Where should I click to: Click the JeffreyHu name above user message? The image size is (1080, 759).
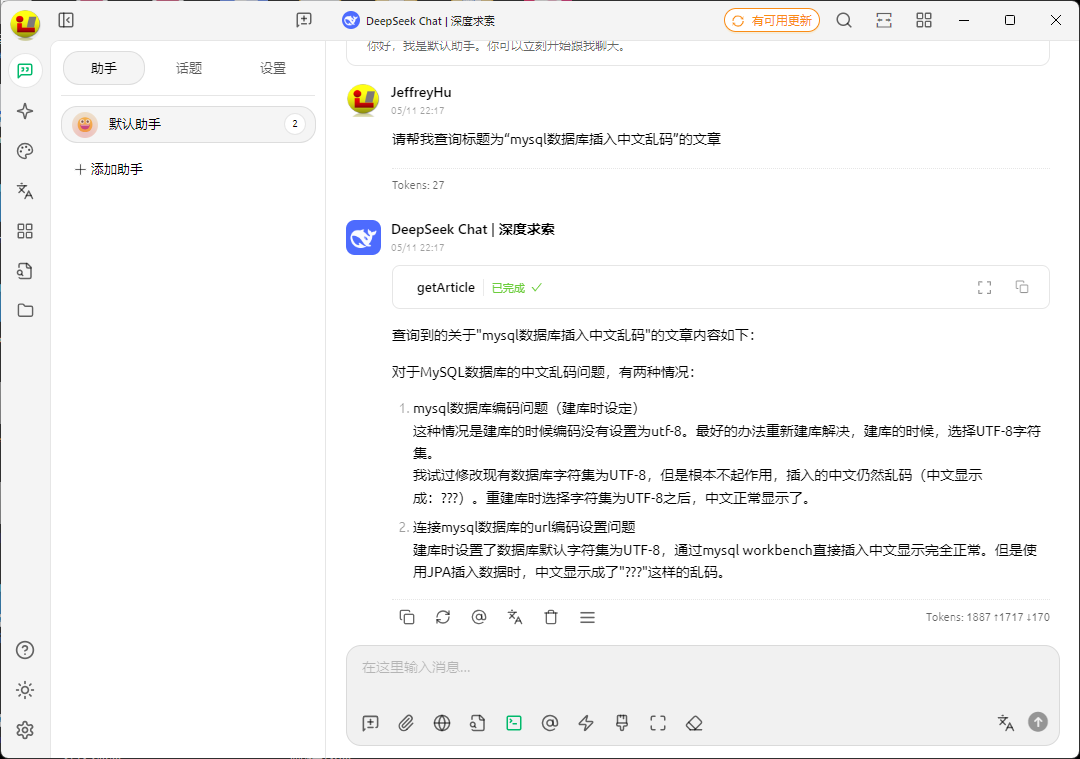[x=421, y=92]
